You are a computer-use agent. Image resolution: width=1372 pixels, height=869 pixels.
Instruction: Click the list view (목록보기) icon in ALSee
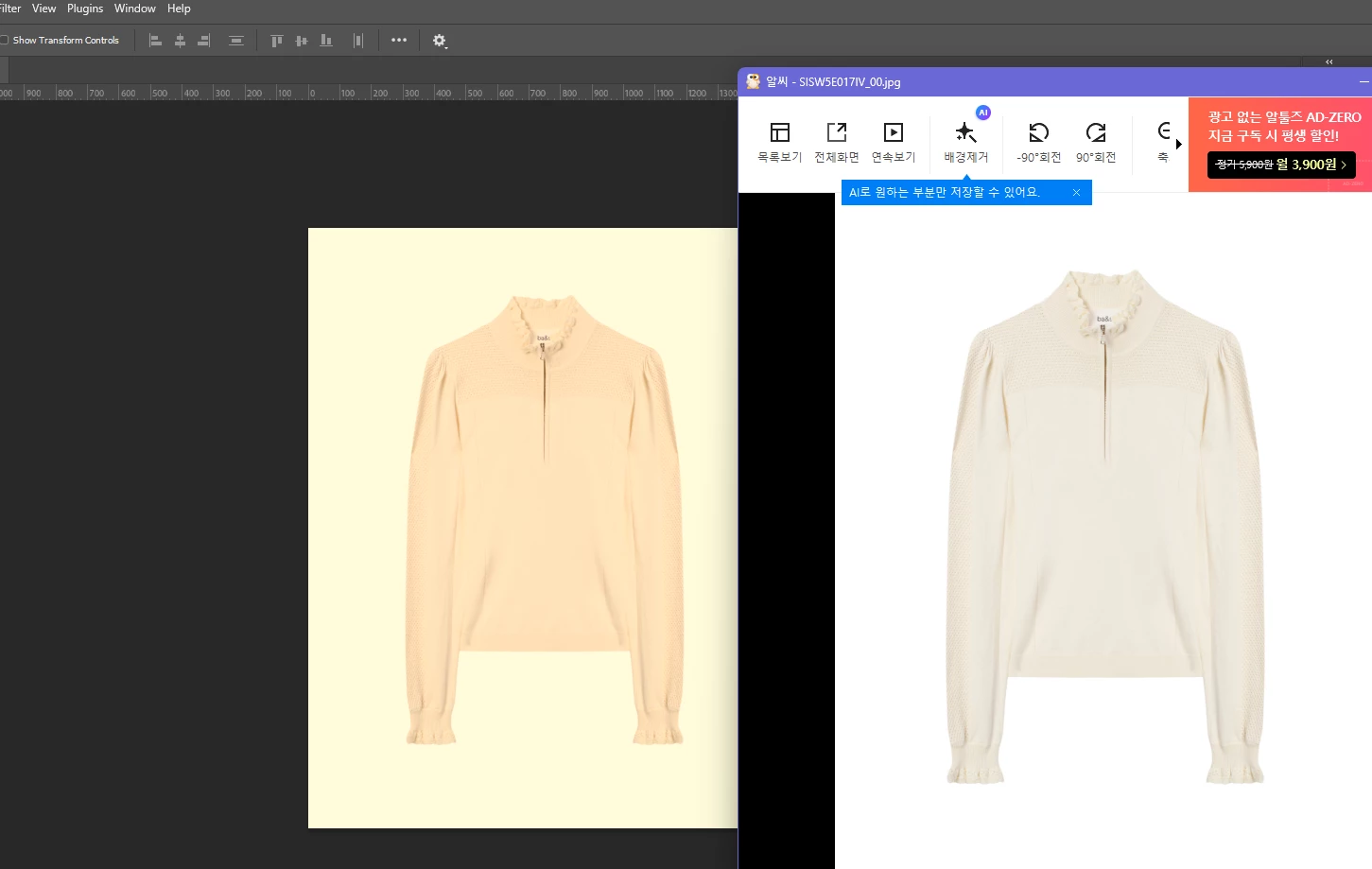coord(780,143)
